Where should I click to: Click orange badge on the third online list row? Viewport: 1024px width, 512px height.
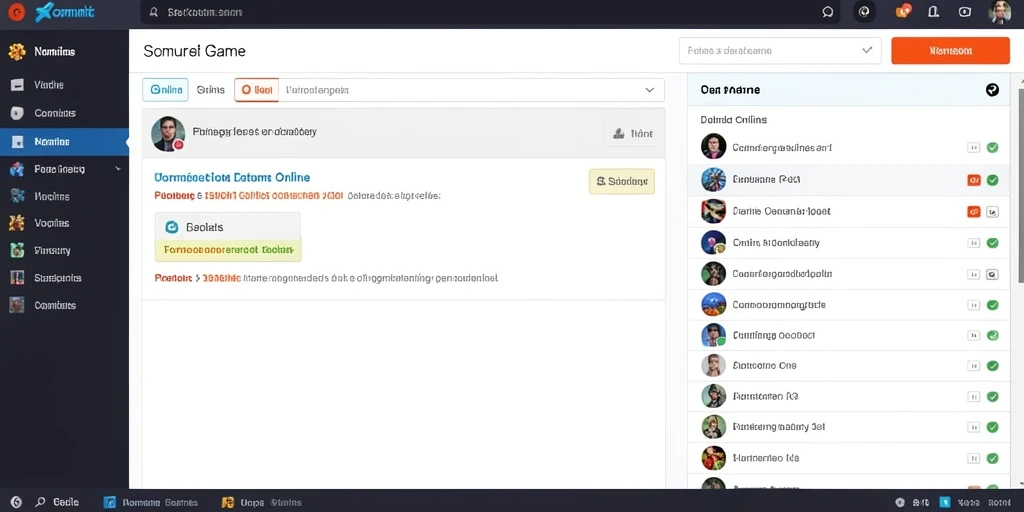tap(974, 212)
